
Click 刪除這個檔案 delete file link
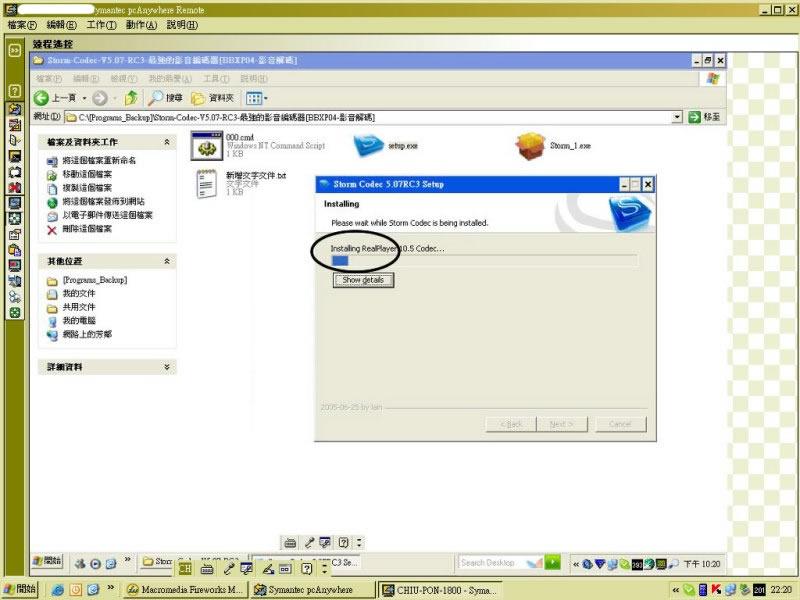tap(87, 229)
